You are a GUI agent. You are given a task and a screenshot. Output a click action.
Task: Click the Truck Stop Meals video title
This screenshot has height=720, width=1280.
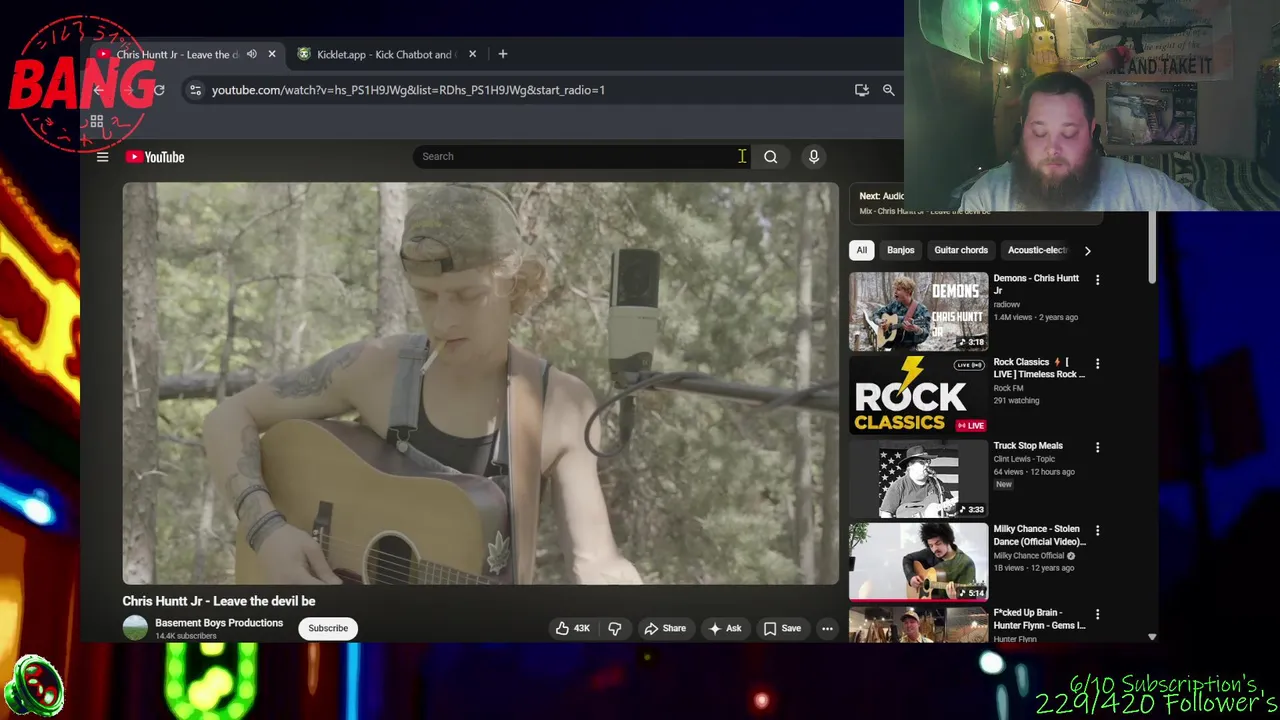coord(1028,446)
